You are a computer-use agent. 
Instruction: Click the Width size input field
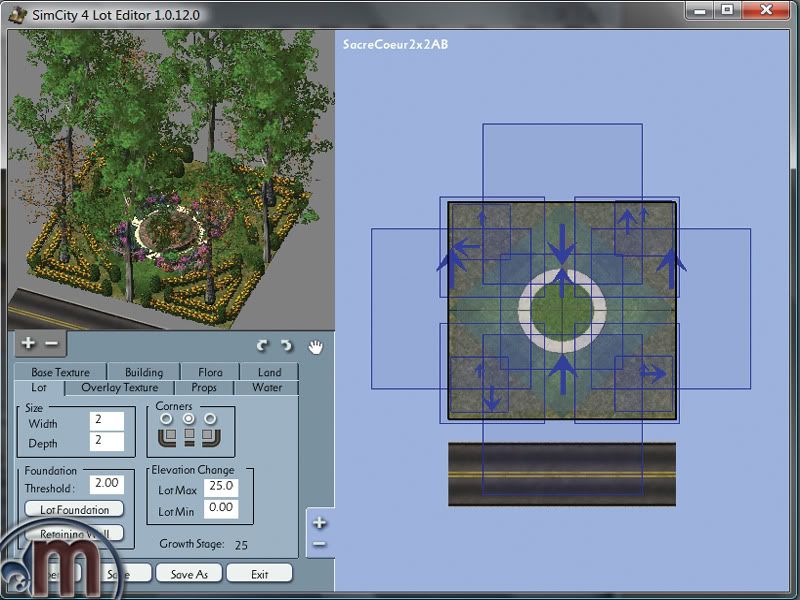pyautogui.click(x=107, y=421)
